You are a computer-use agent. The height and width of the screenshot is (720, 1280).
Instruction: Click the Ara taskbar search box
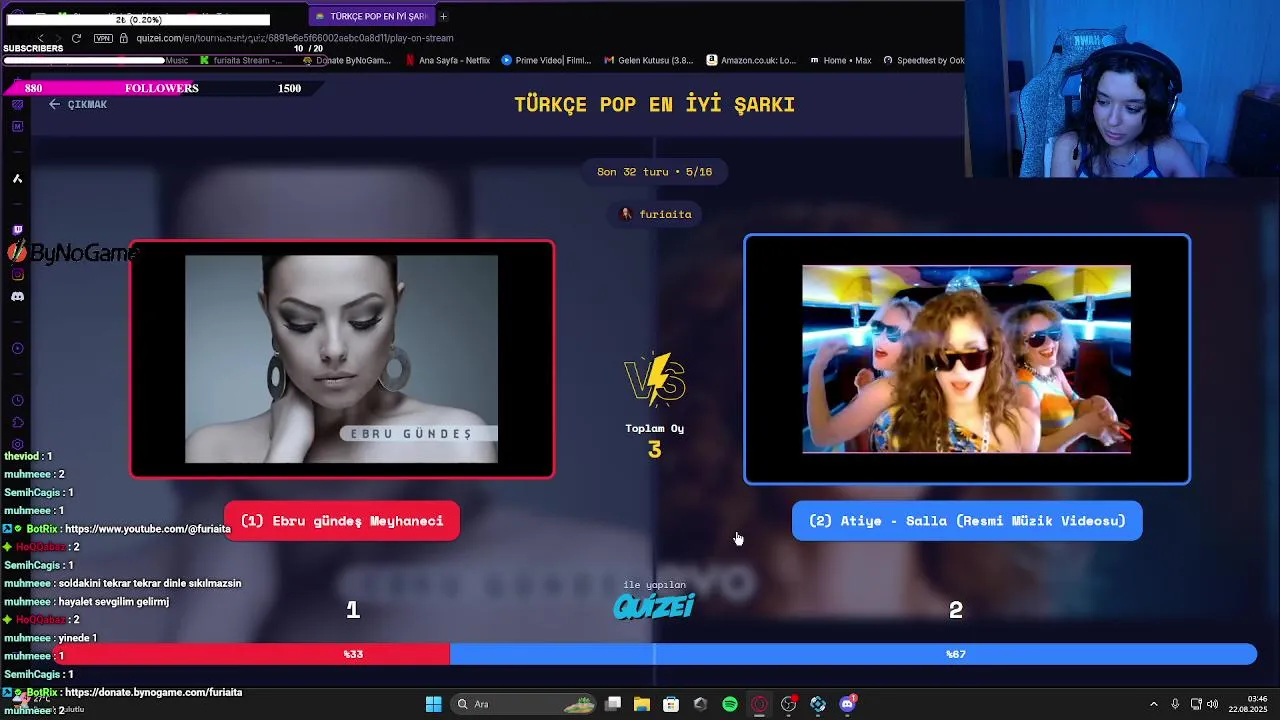coord(525,704)
